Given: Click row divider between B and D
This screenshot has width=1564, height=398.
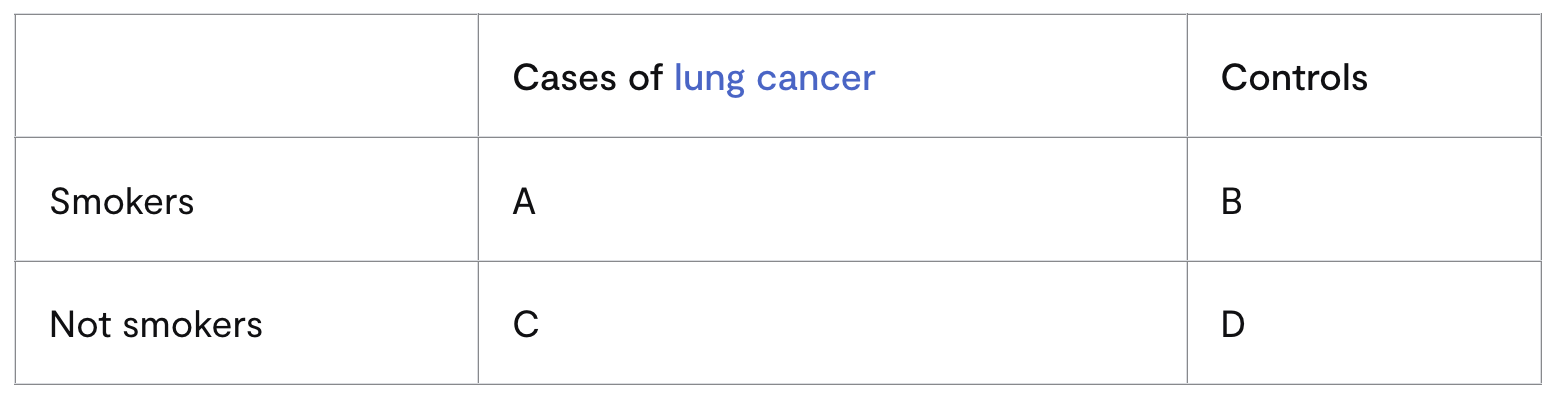Looking at the screenshot, I should (1364, 261).
